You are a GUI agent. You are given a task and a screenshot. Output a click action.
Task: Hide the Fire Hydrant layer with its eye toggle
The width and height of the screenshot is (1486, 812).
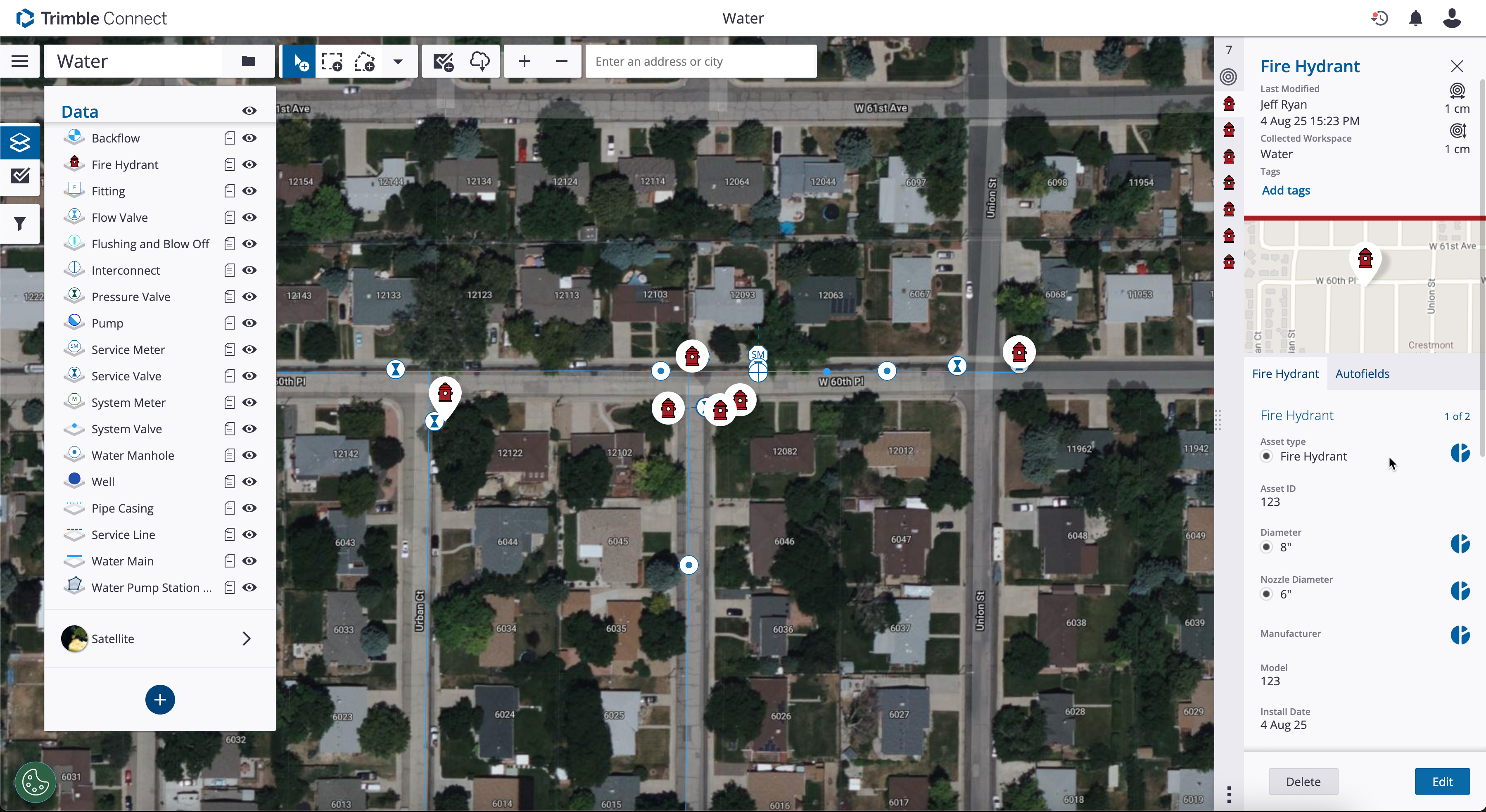[250, 164]
